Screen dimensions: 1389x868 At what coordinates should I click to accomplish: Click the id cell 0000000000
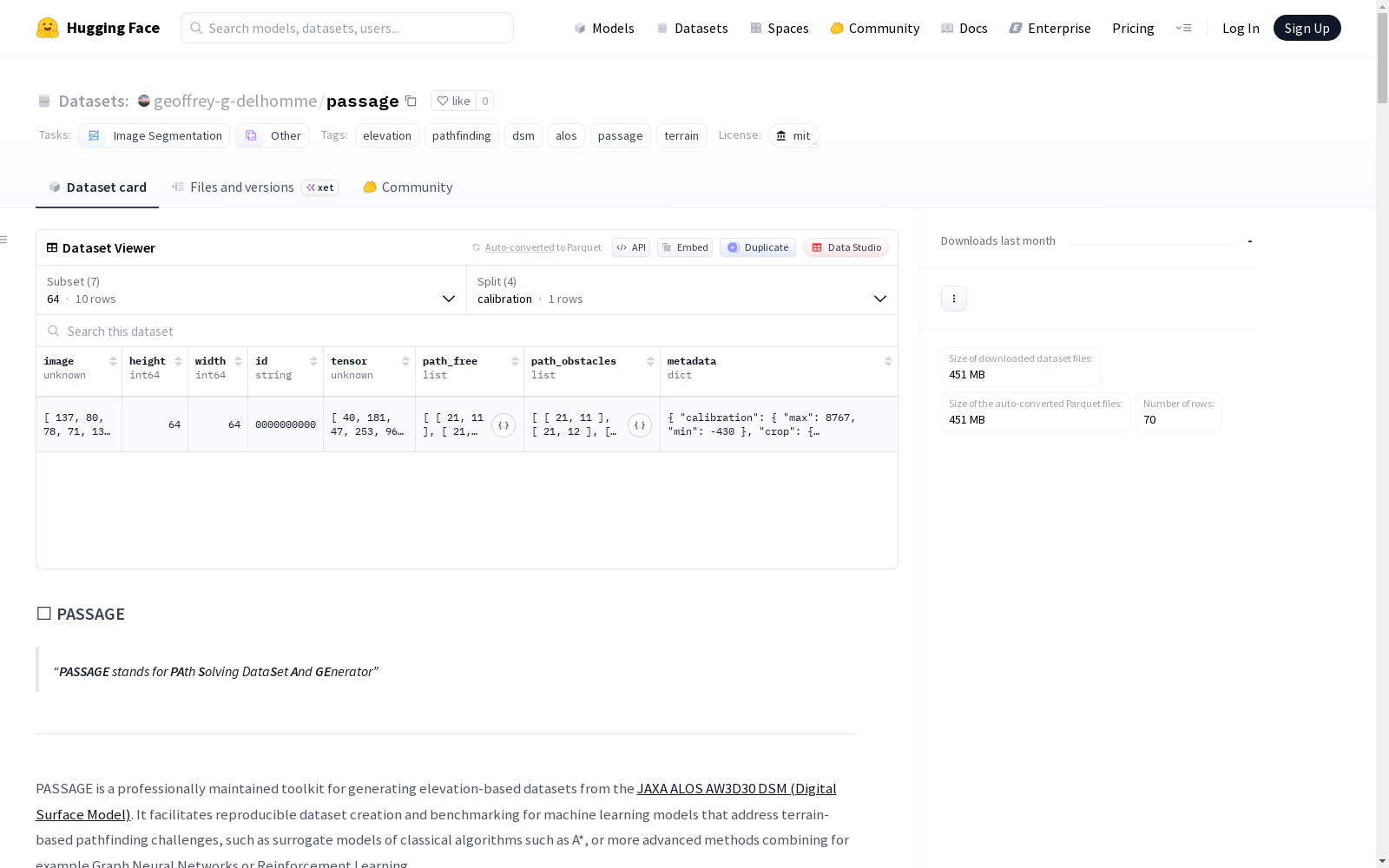(x=286, y=424)
